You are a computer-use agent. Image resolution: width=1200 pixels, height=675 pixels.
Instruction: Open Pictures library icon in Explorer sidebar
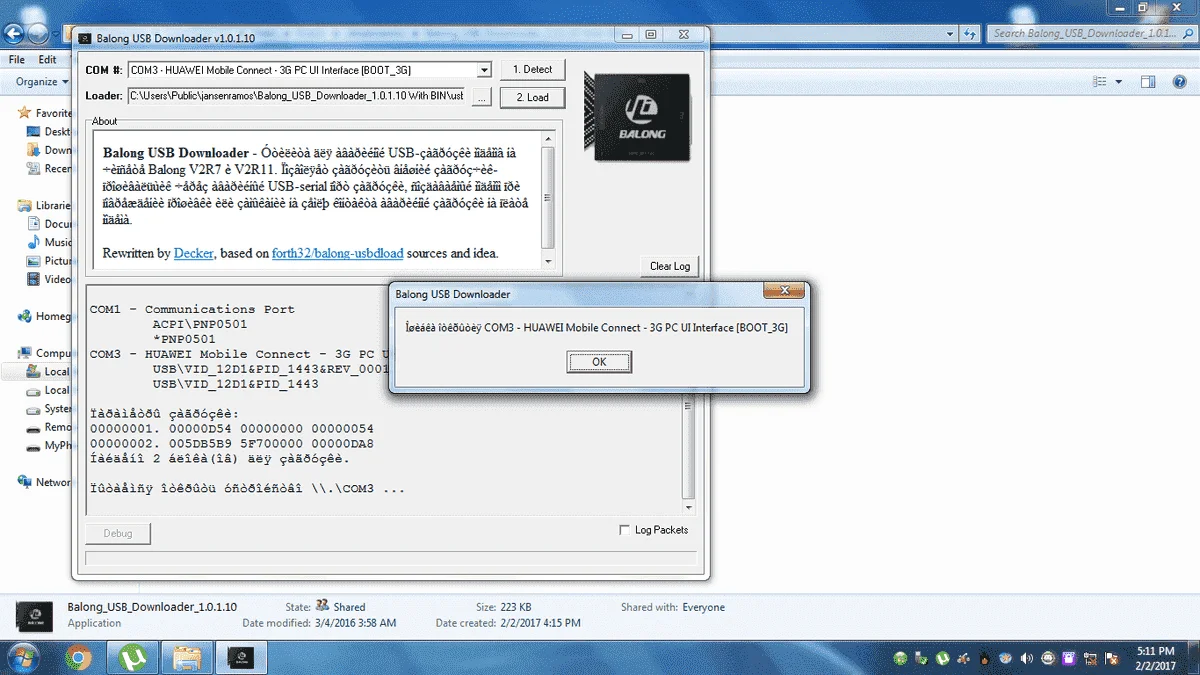[x=34, y=261]
